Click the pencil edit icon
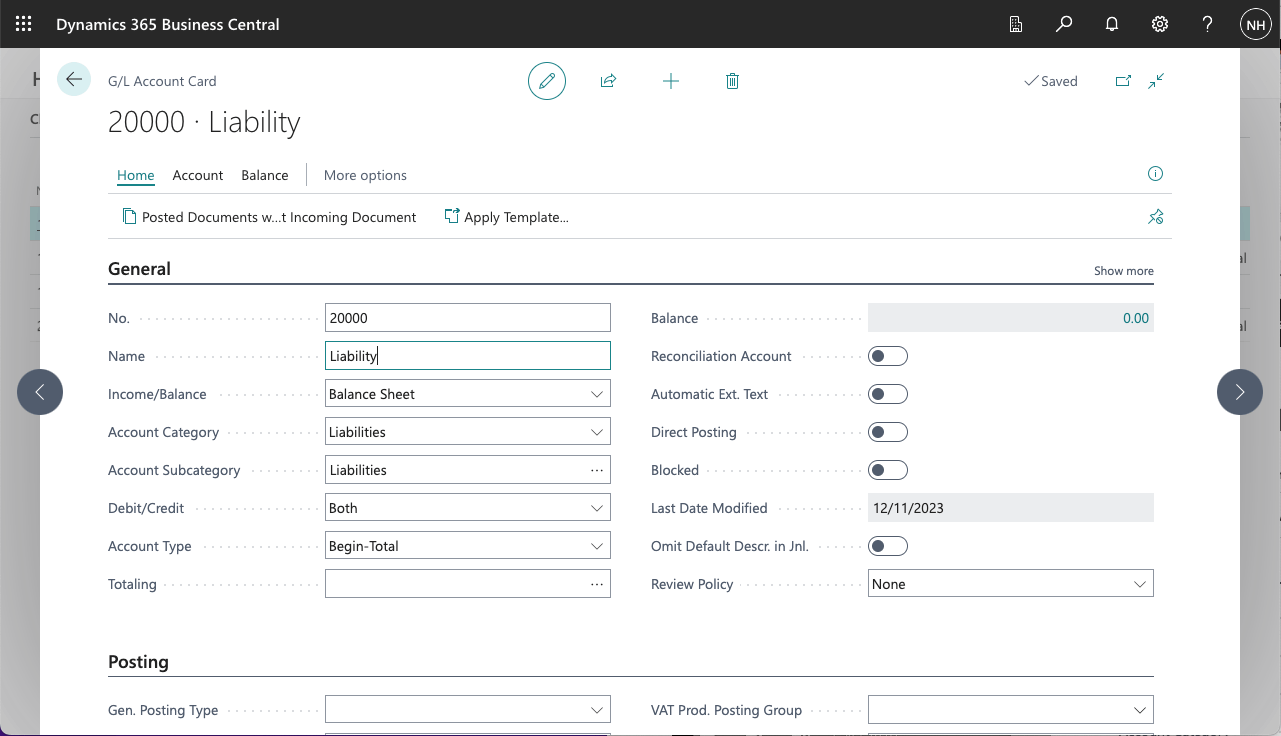The image size is (1281, 736). (x=547, y=81)
